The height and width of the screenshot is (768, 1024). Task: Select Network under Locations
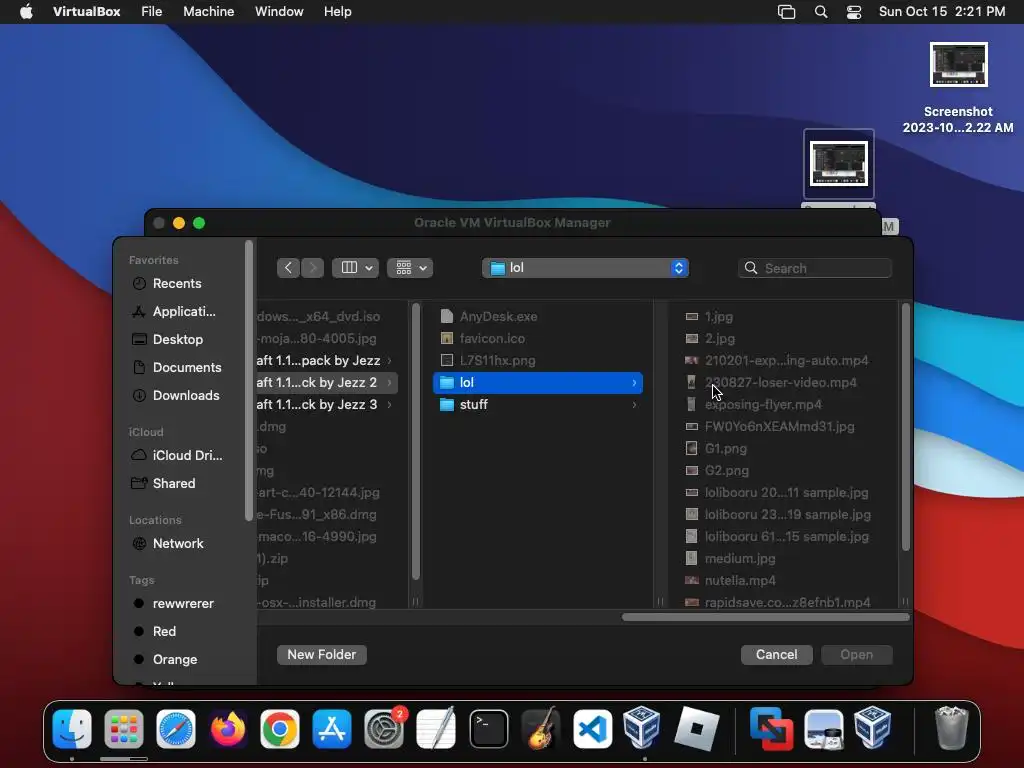click(178, 544)
